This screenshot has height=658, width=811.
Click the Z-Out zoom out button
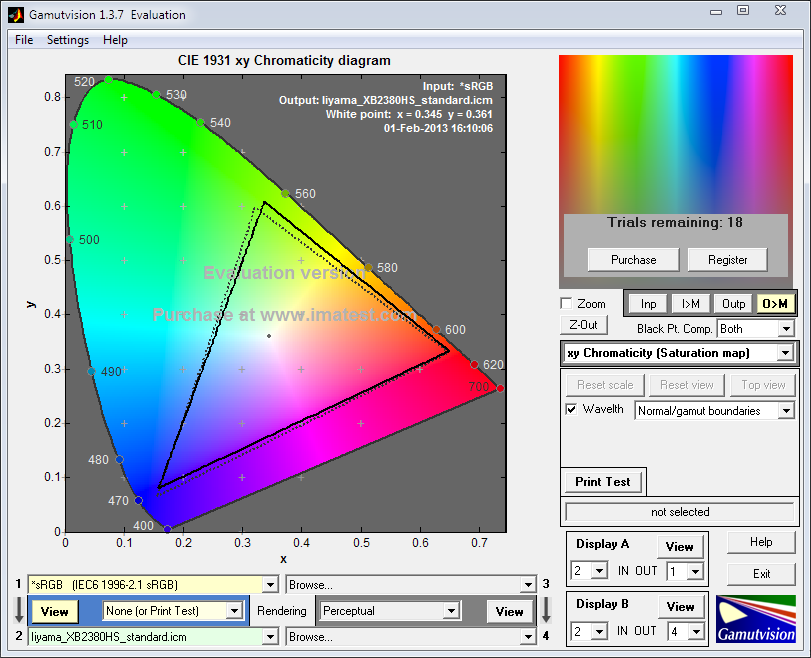click(x=583, y=325)
